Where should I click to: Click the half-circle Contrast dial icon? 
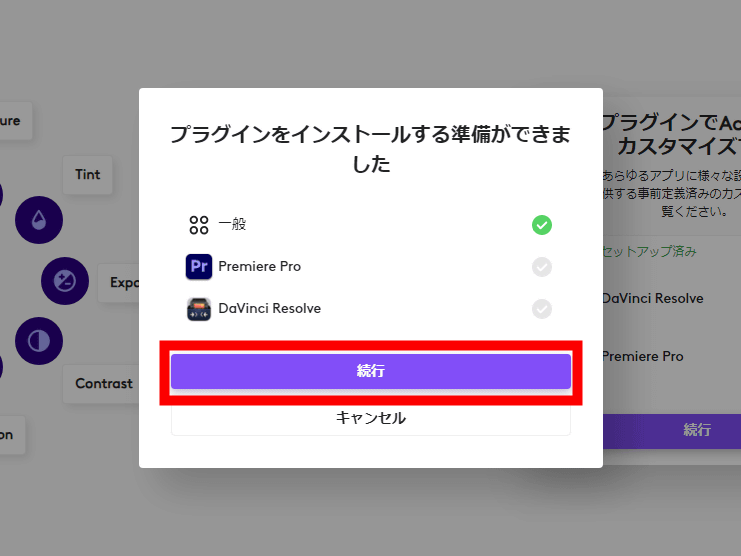pyautogui.click(x=39, y=341)
